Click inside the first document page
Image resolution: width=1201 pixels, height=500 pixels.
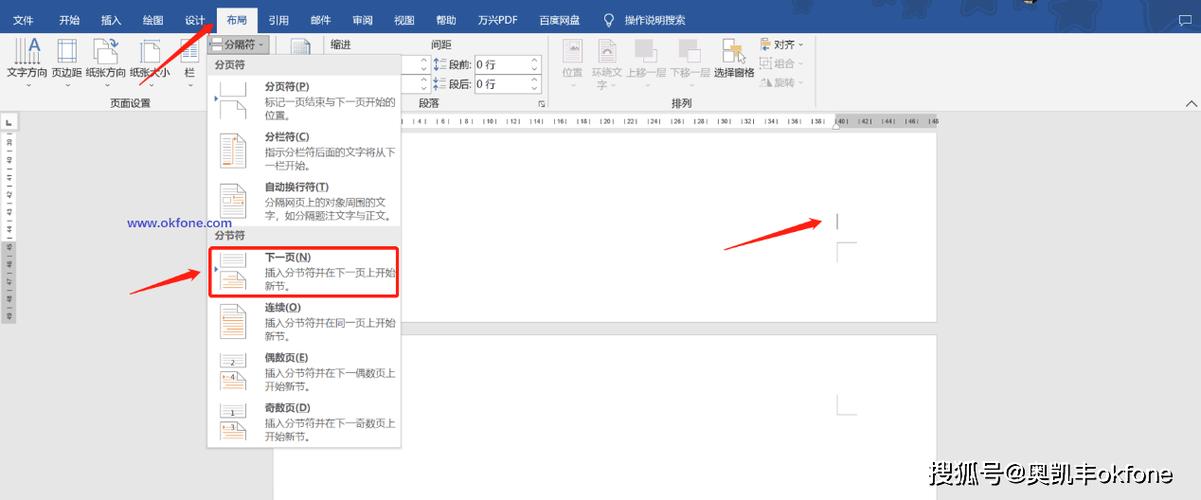click(x=668, y=227)
